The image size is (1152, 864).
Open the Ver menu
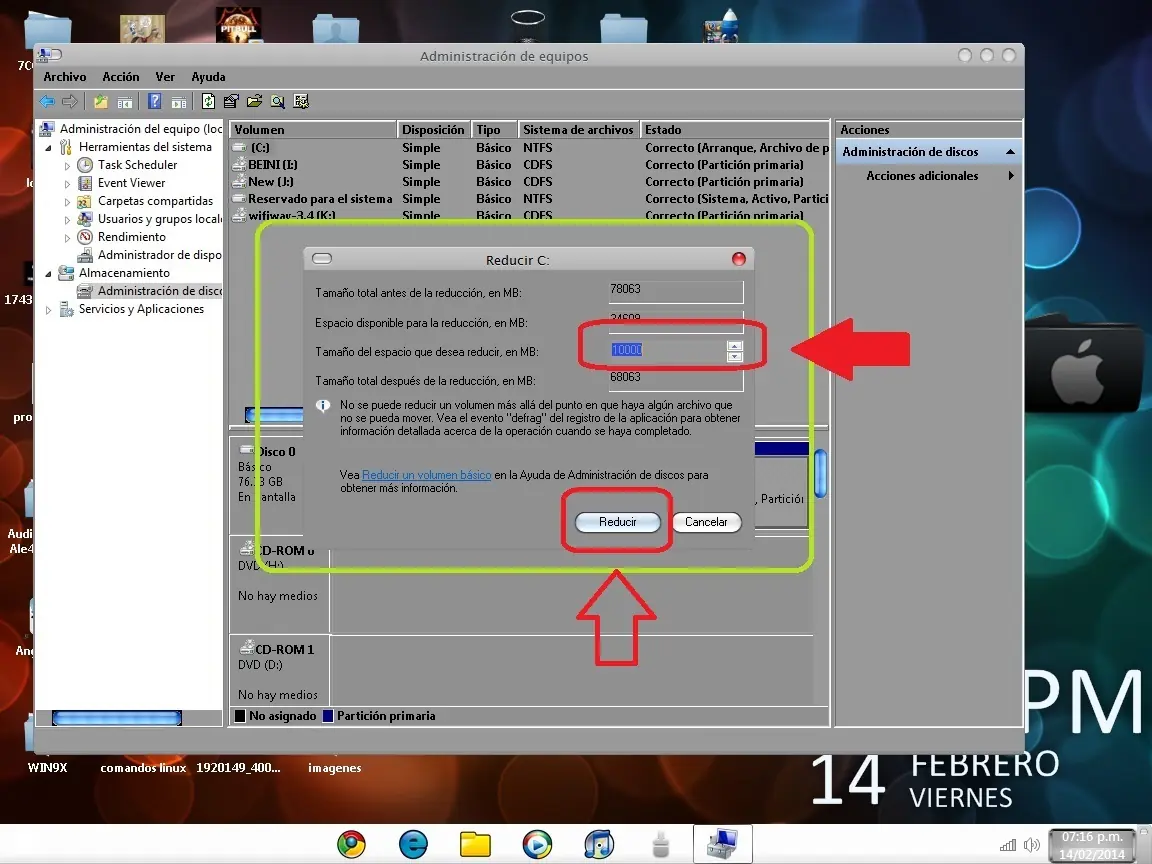(165, 76)
